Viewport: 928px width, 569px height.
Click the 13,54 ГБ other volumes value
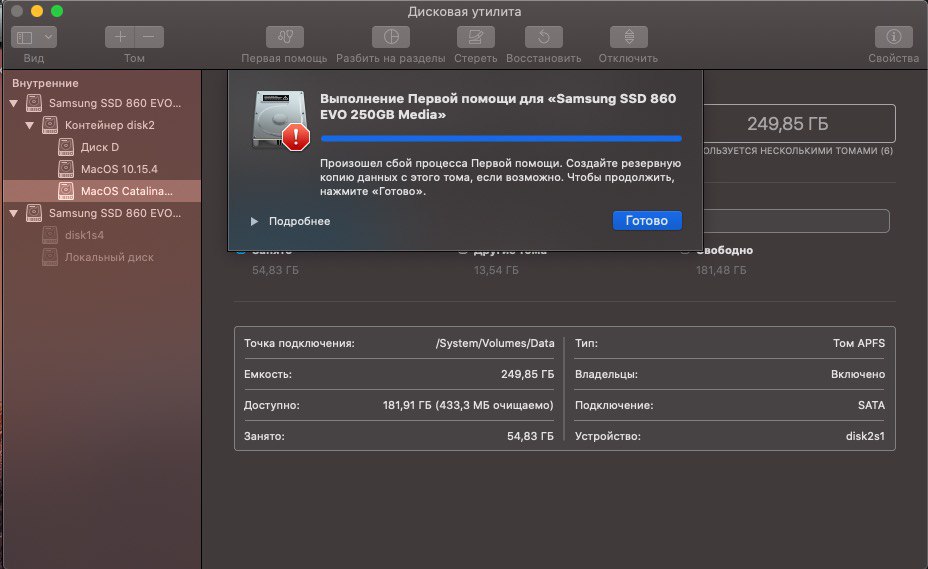[x=496, y=270]
